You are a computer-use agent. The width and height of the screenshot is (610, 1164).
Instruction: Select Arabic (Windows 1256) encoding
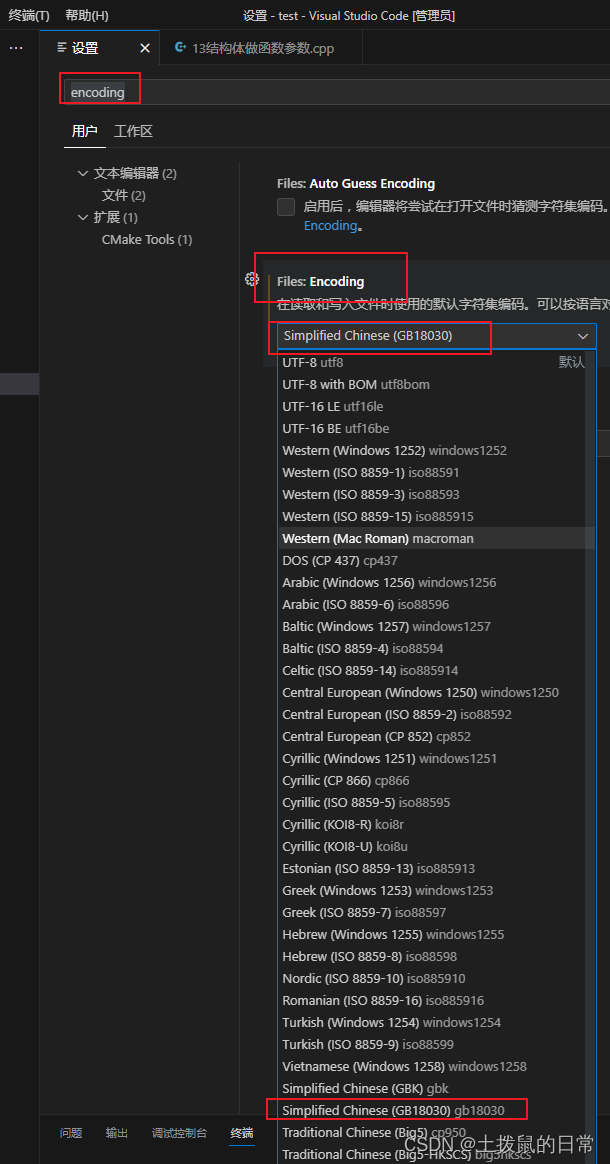[436, 582]
